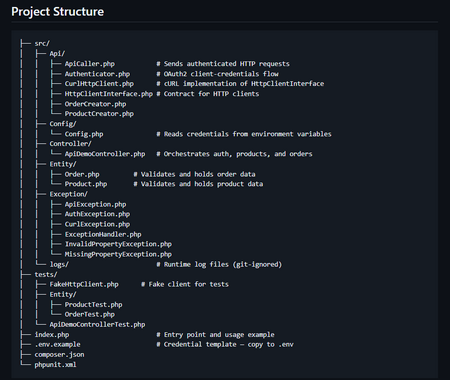Click 'AuthException.php' file name
The image size is (450, 380).
(x=97, y=214)
